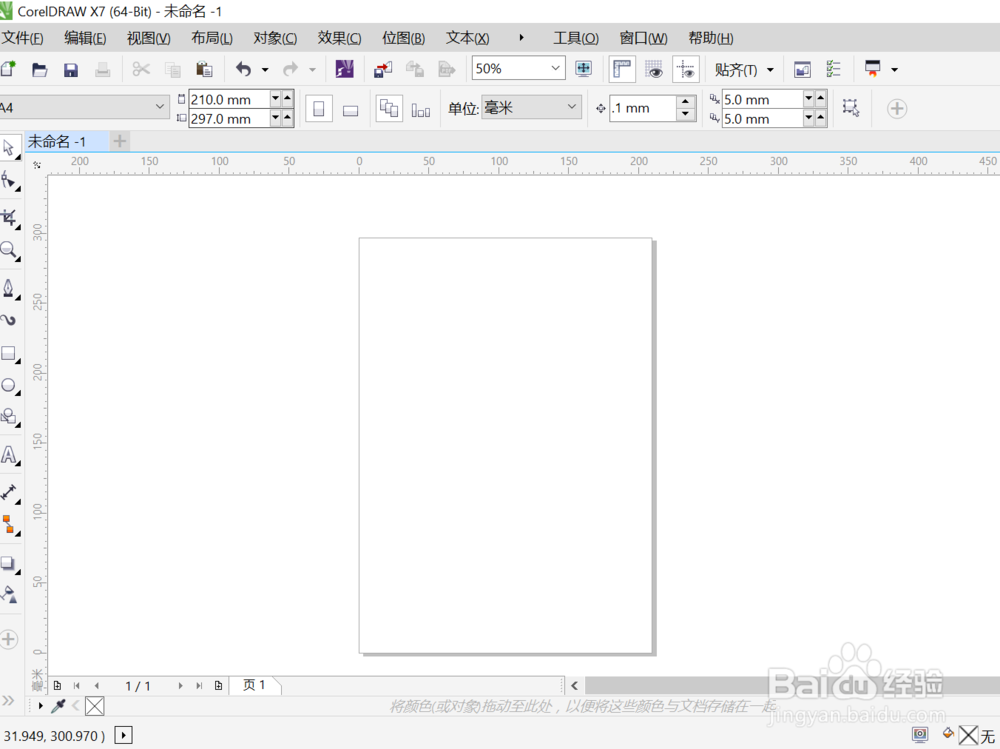Open the 编辑 menu
The height and width of the screenshot is (749, 1000).
[x=85, y=38]
